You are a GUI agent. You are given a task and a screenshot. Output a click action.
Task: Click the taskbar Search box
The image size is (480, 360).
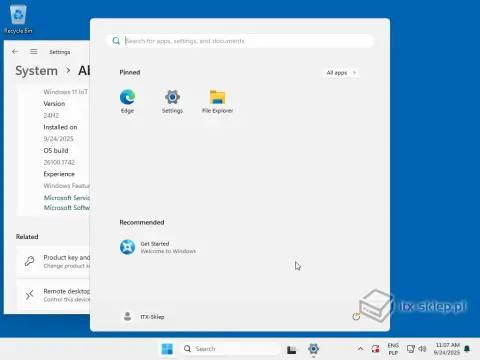click(230, 349)
